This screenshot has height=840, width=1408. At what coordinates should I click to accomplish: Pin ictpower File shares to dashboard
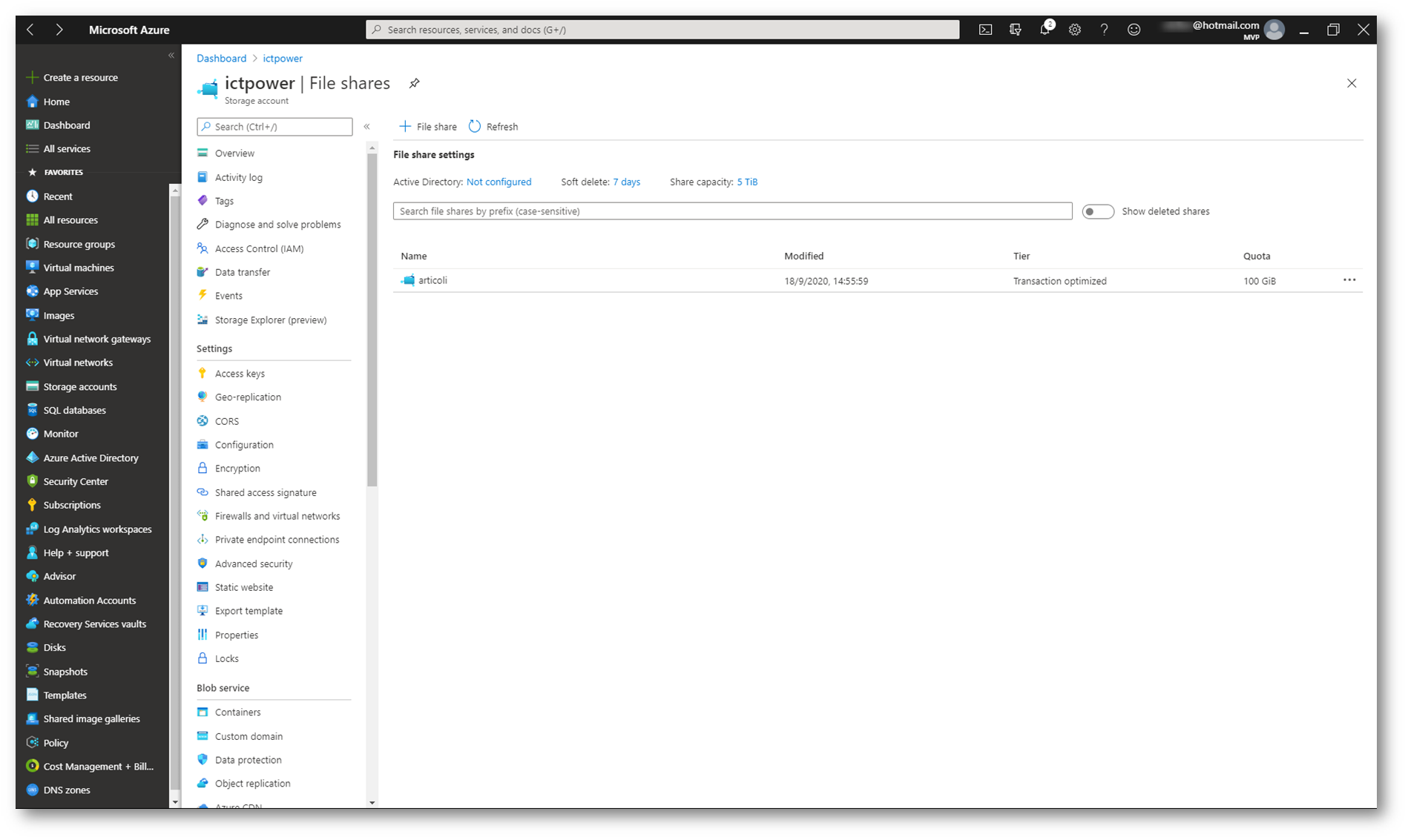pyautogui.click(x=415, y=83)
